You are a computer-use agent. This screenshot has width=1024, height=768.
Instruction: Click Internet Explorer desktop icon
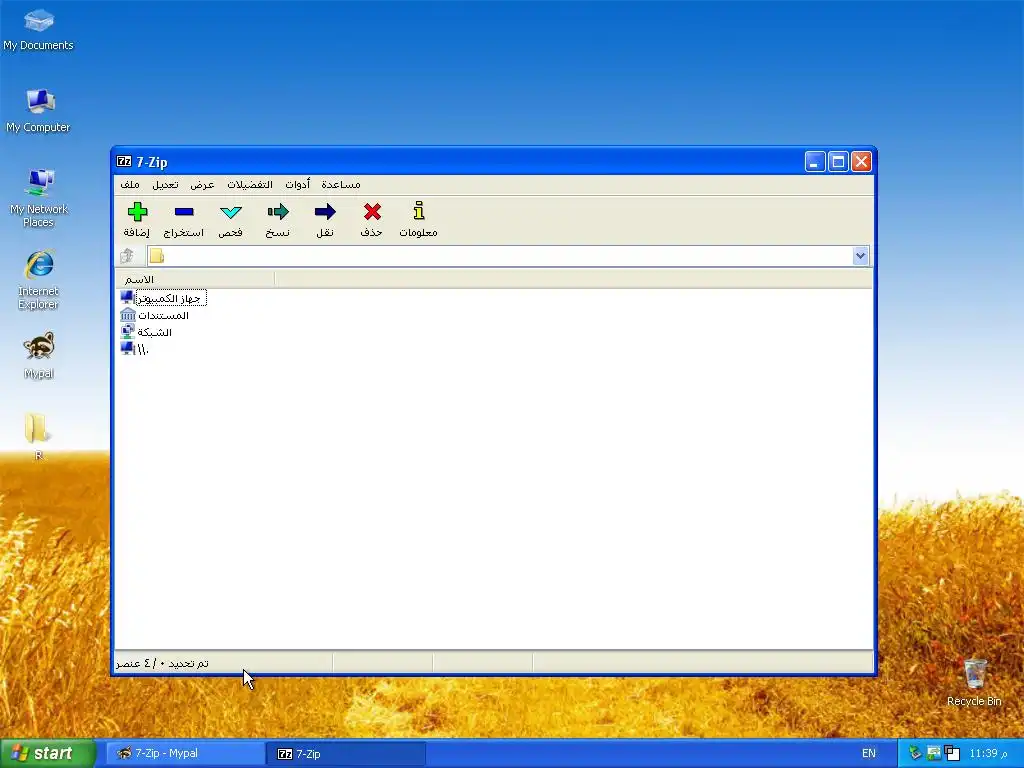tap(39, 280)
